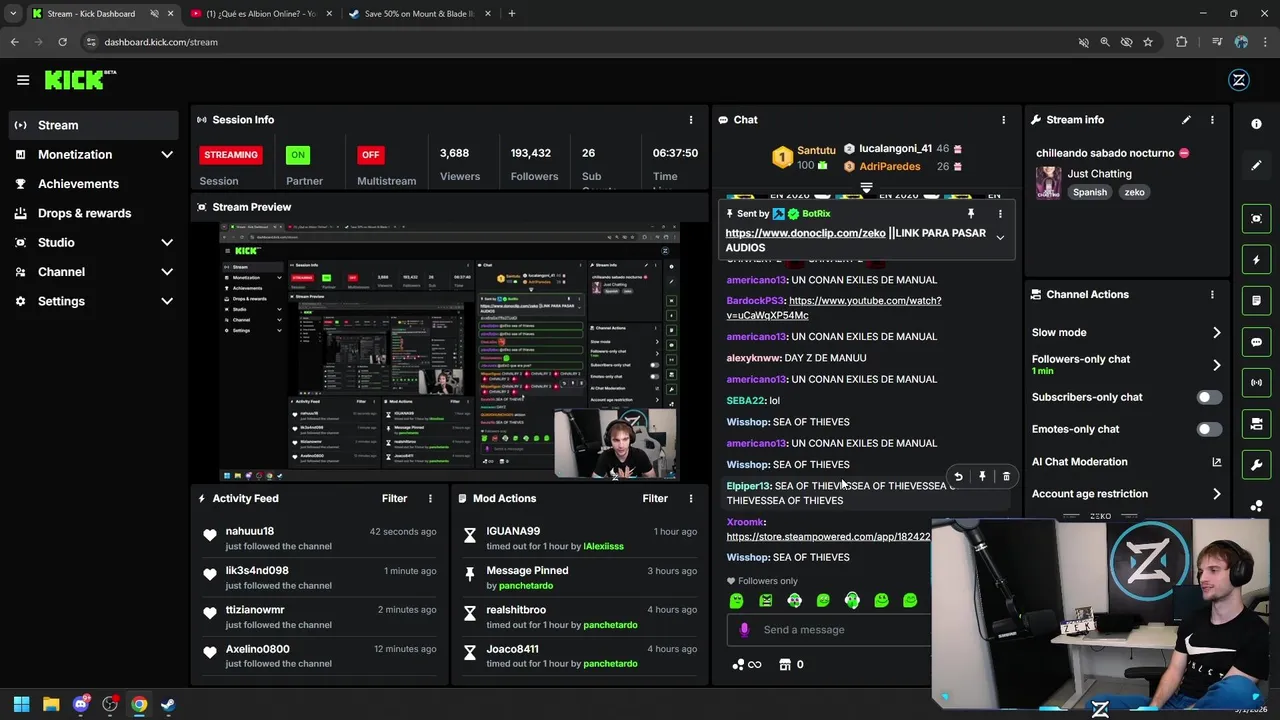Toggle the chat bubble widget in right sidebar
1280x720 pixels.
tap(1256, 342)
